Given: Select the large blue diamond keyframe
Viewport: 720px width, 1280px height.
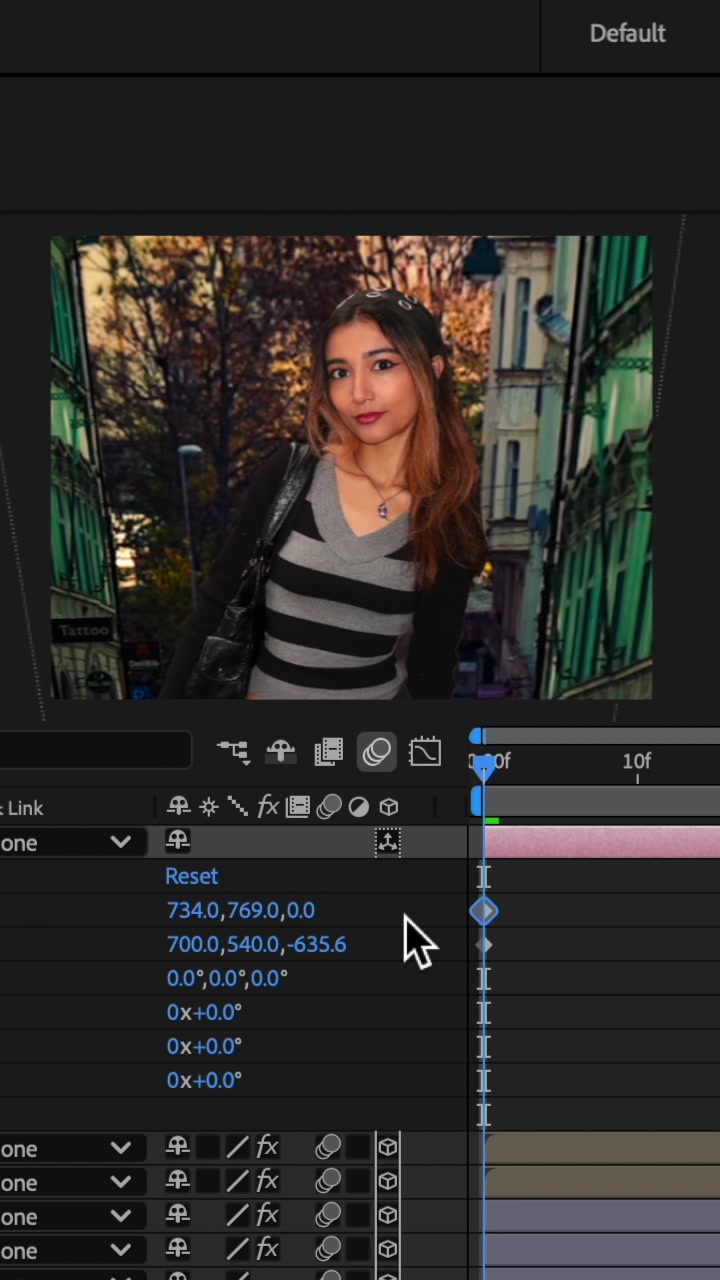Looking at the screenshot, I should coord(484,910).
